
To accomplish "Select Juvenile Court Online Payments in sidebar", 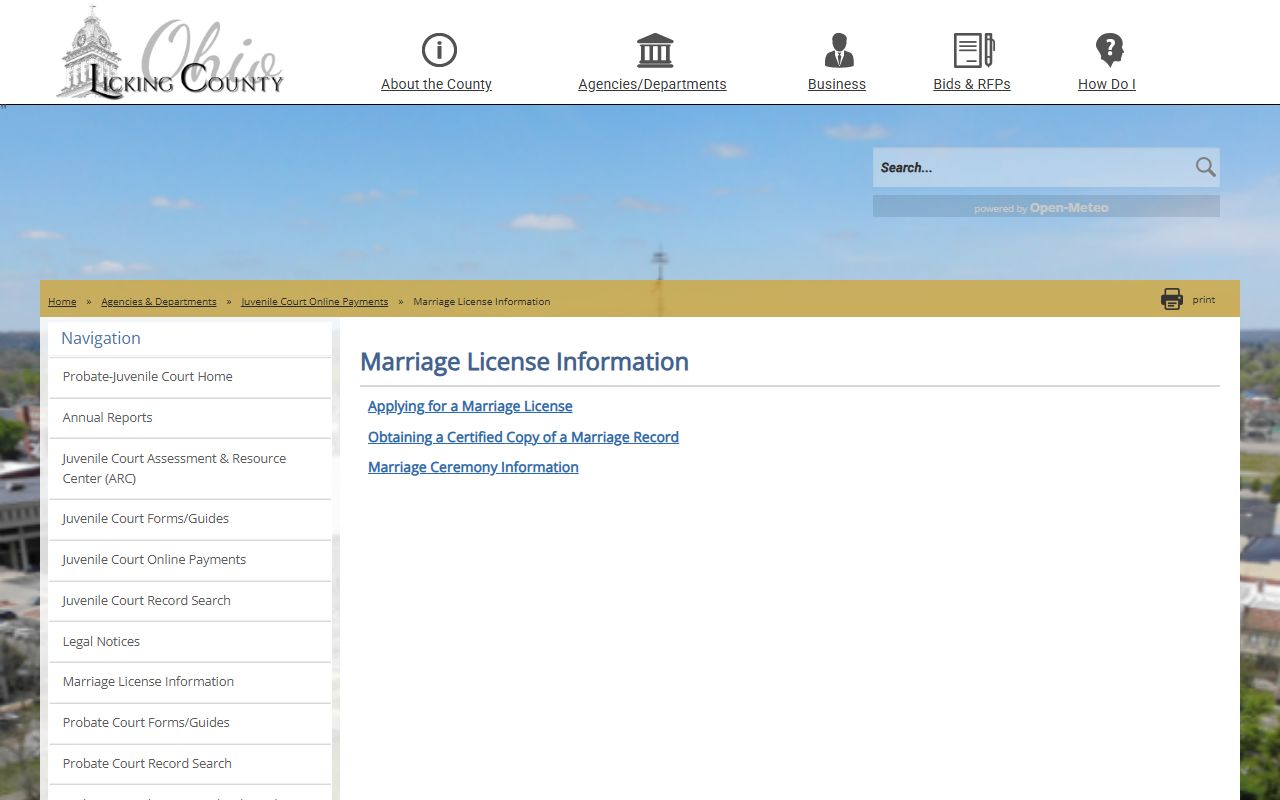I will pyautogui.click(x=190, y=560).
